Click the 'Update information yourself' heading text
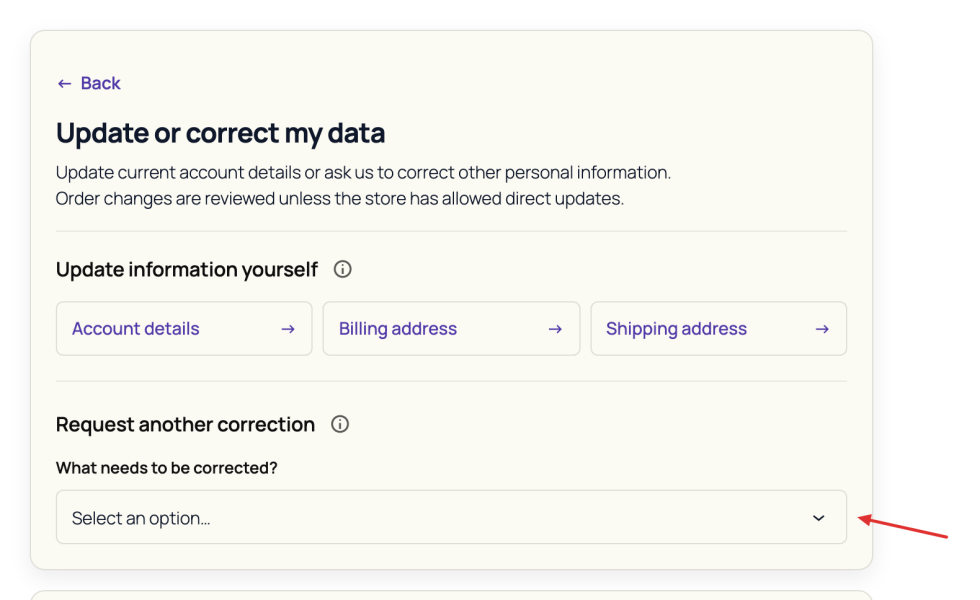 click(187, 269)
